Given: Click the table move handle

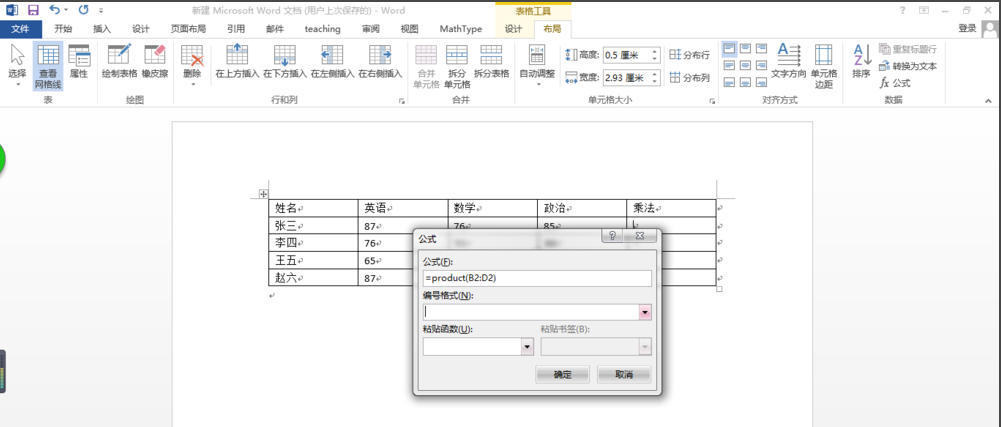Looking at the screenshot, I should coord(262,194).
